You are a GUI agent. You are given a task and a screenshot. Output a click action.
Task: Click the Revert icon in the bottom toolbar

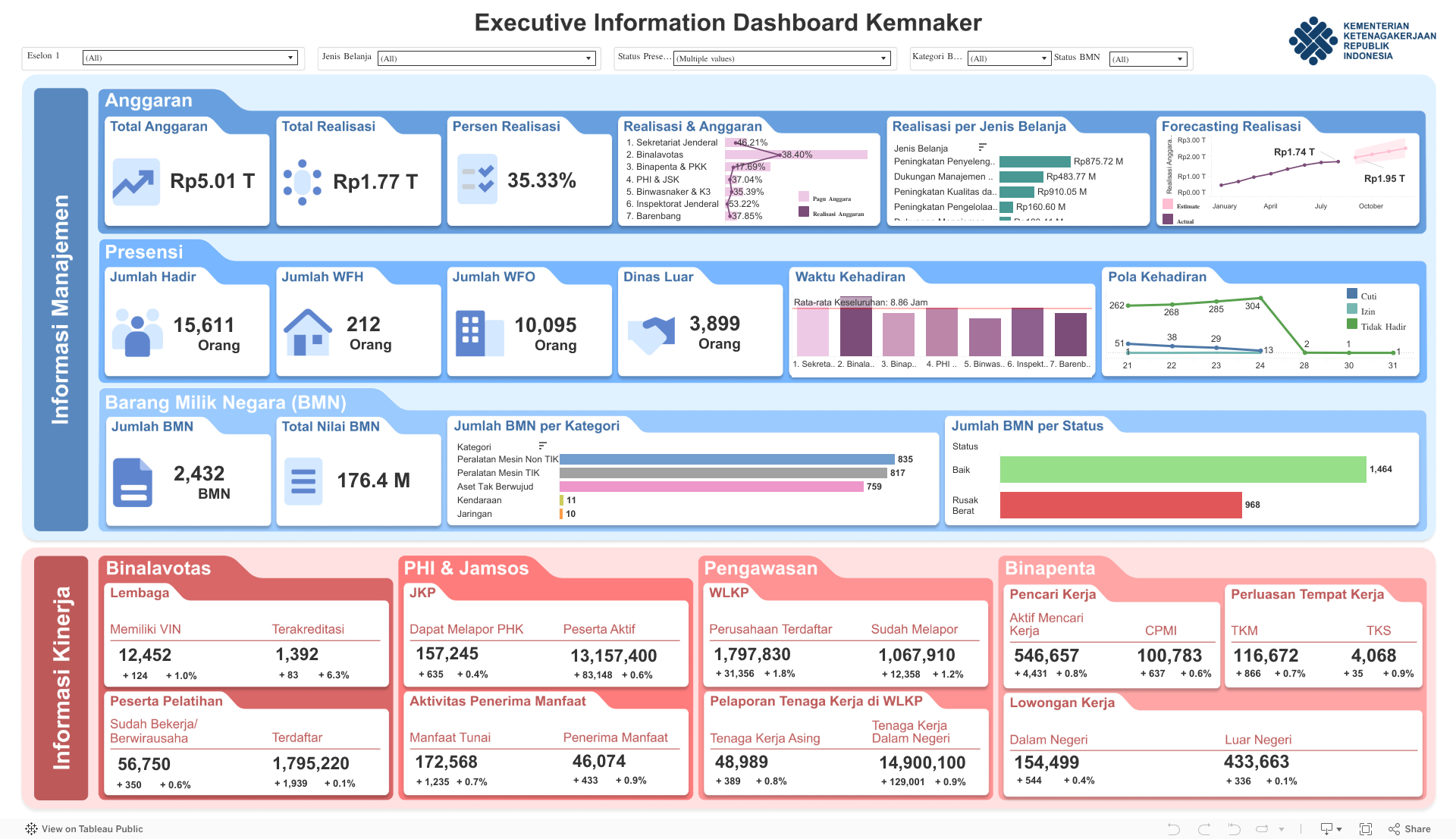(1232, 828)
